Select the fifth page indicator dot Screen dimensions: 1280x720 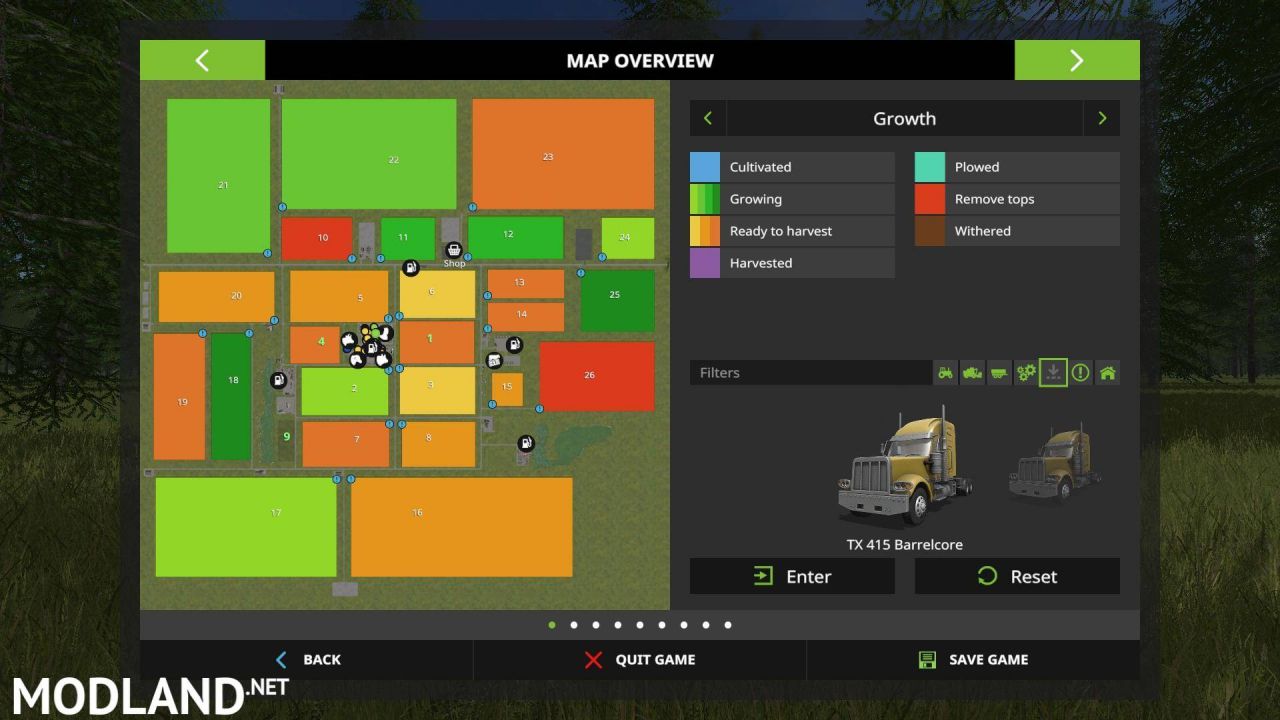[x=640, y=625]
